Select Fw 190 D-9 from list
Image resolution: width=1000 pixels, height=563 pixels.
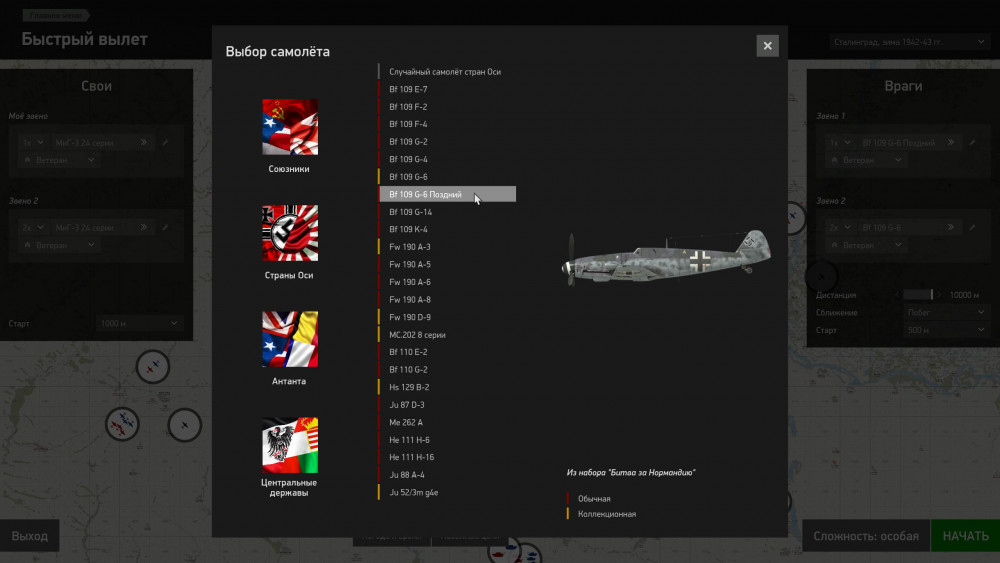447,317
